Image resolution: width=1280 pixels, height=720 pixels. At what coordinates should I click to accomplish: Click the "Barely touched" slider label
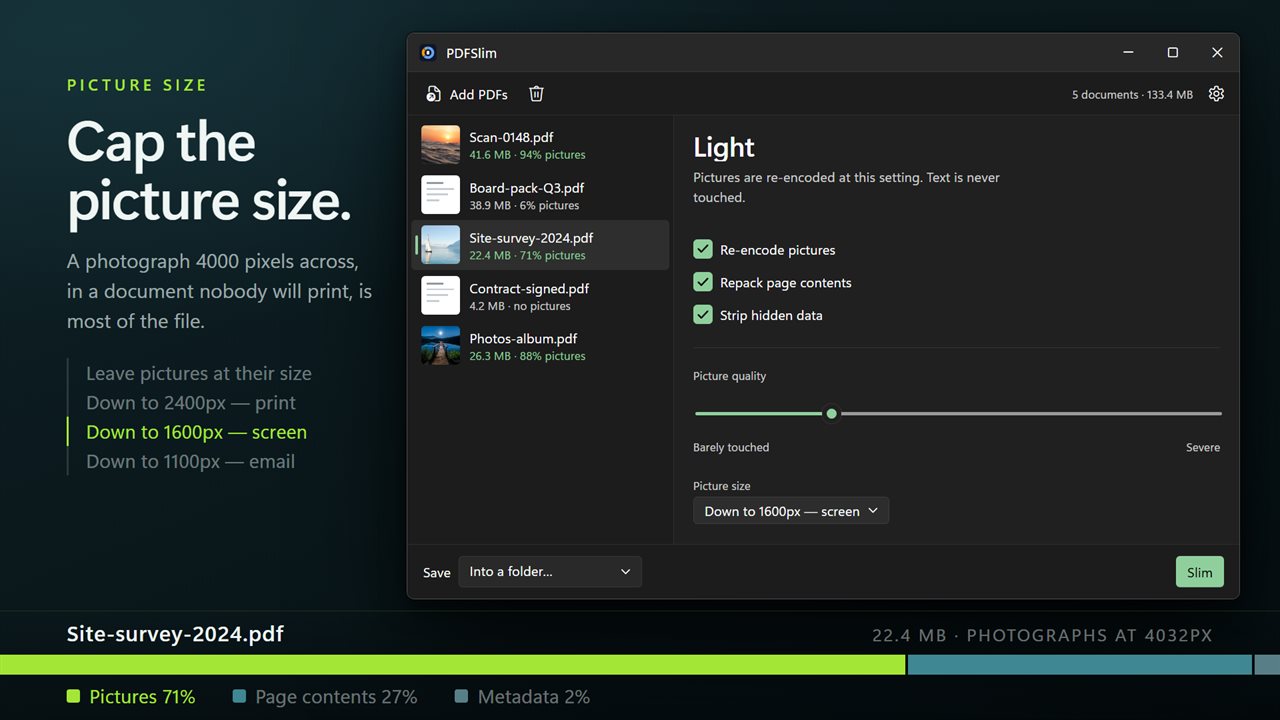731,448
